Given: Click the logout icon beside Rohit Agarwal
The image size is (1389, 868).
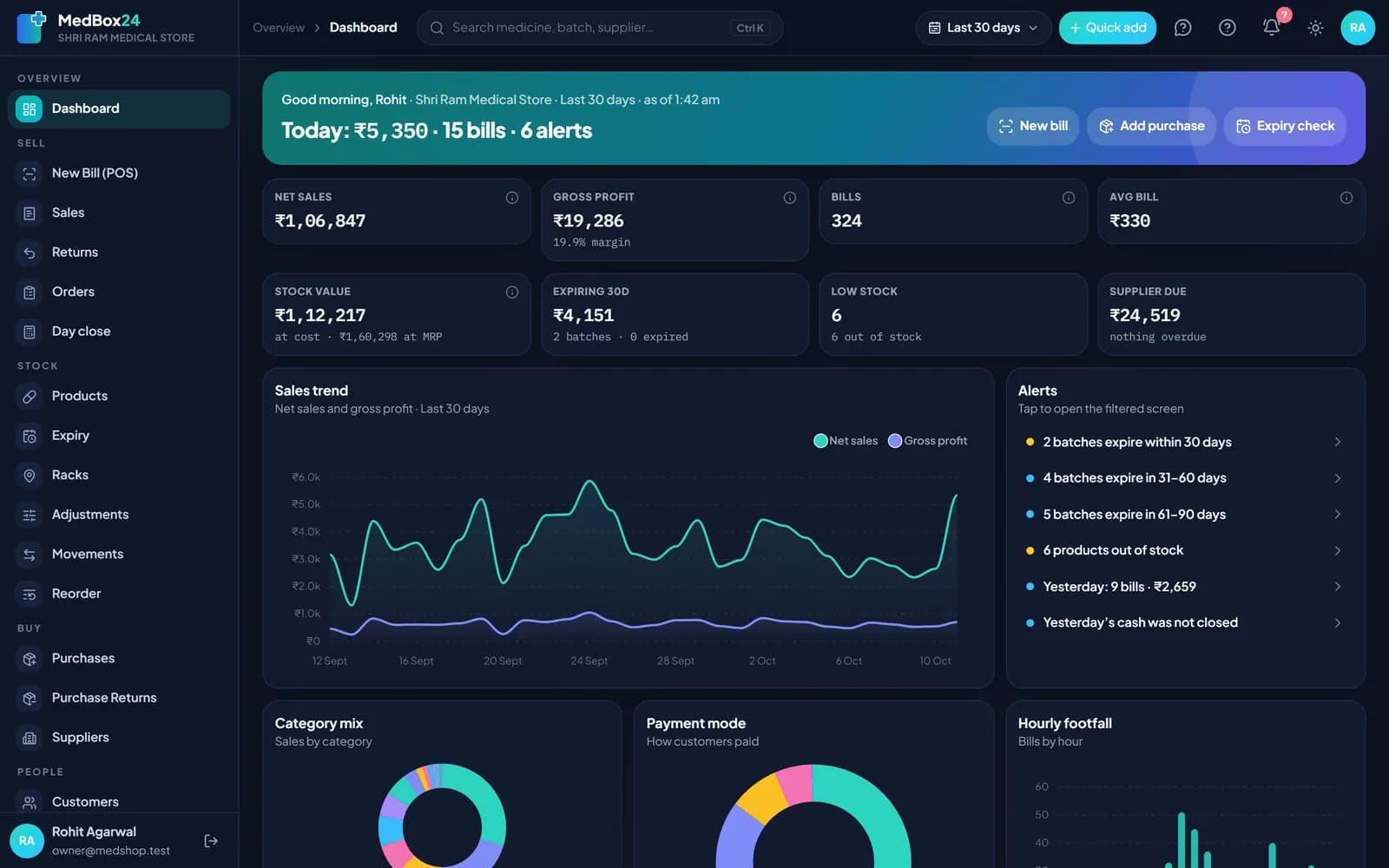Looking at the screenshot, I should 211,840.
